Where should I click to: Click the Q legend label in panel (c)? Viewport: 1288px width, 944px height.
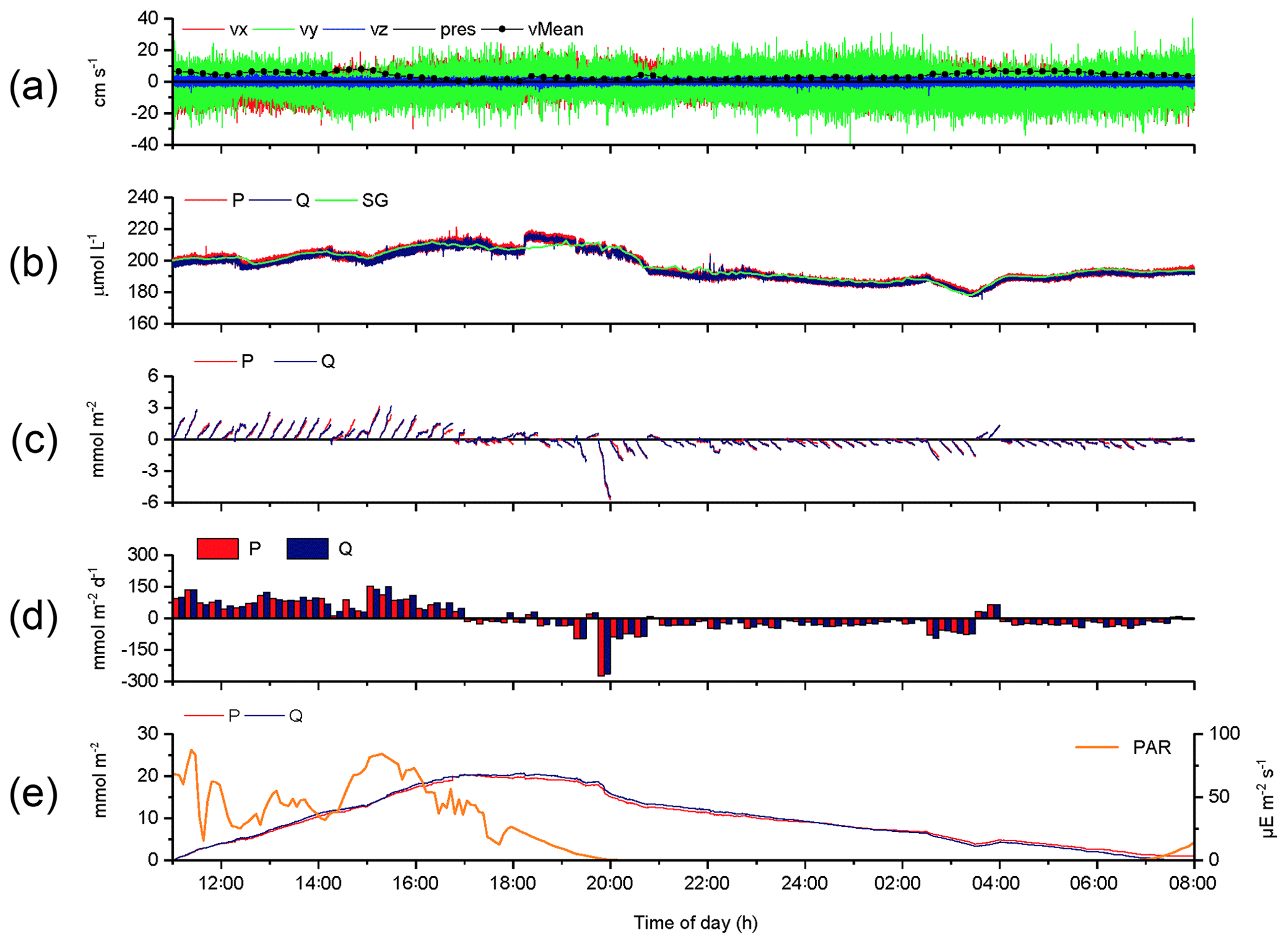328,361
